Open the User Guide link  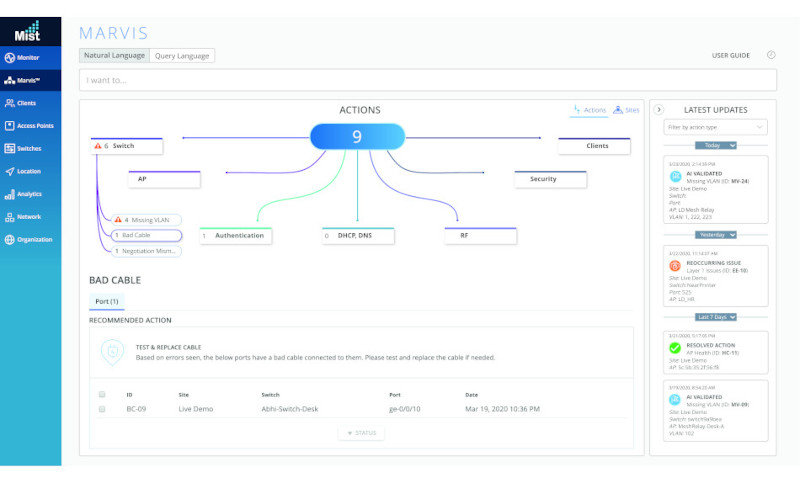[731, 56]
